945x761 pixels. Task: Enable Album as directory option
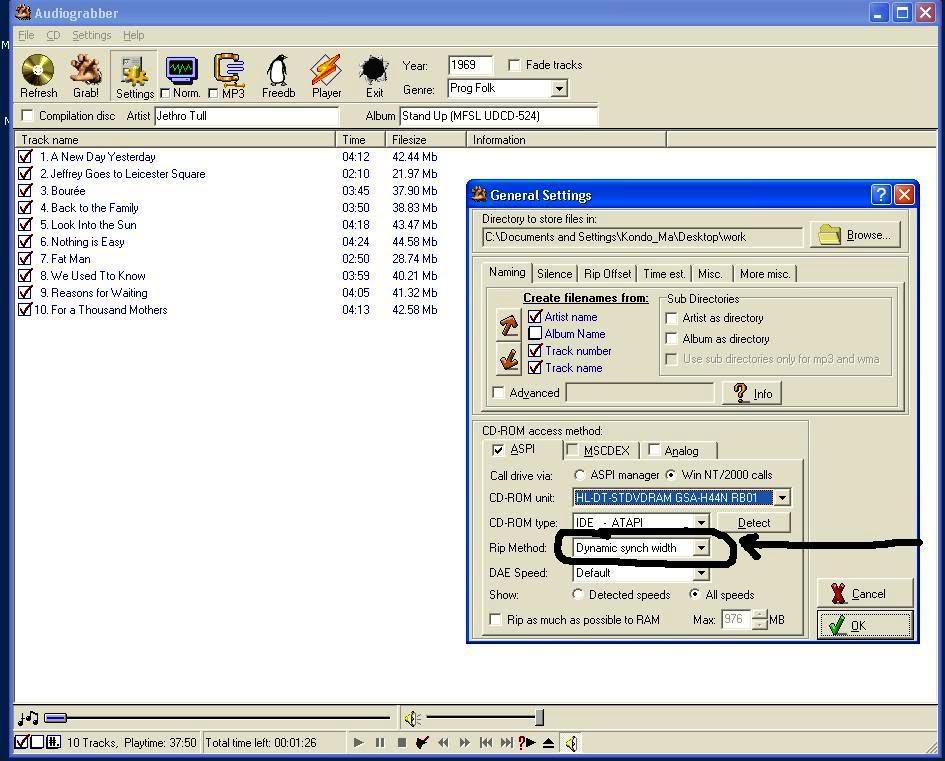point(671,339)
